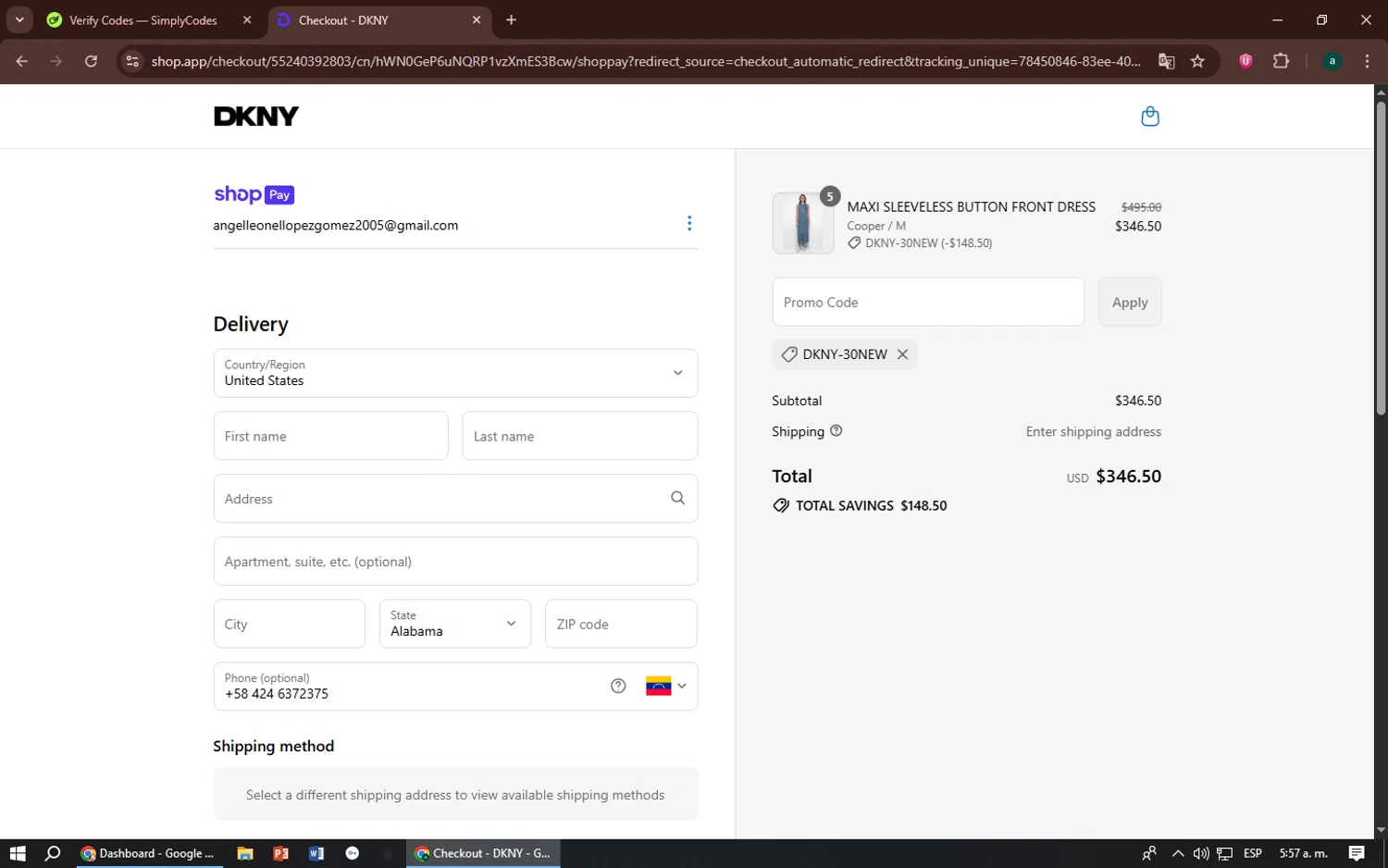Show shipping info question mark icon

click(x=837, y=430)
